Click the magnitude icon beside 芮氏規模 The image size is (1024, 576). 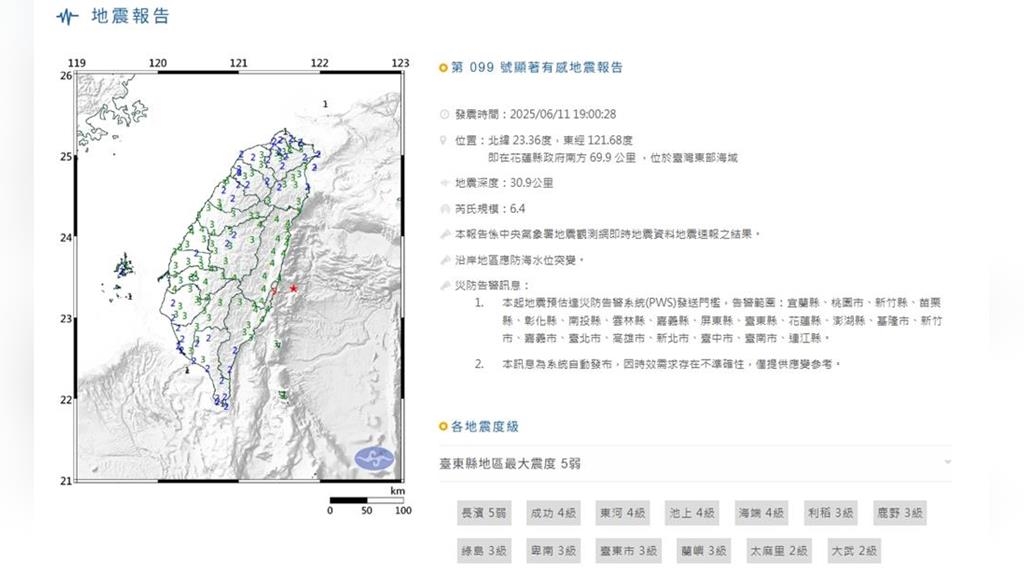(445, 209)
